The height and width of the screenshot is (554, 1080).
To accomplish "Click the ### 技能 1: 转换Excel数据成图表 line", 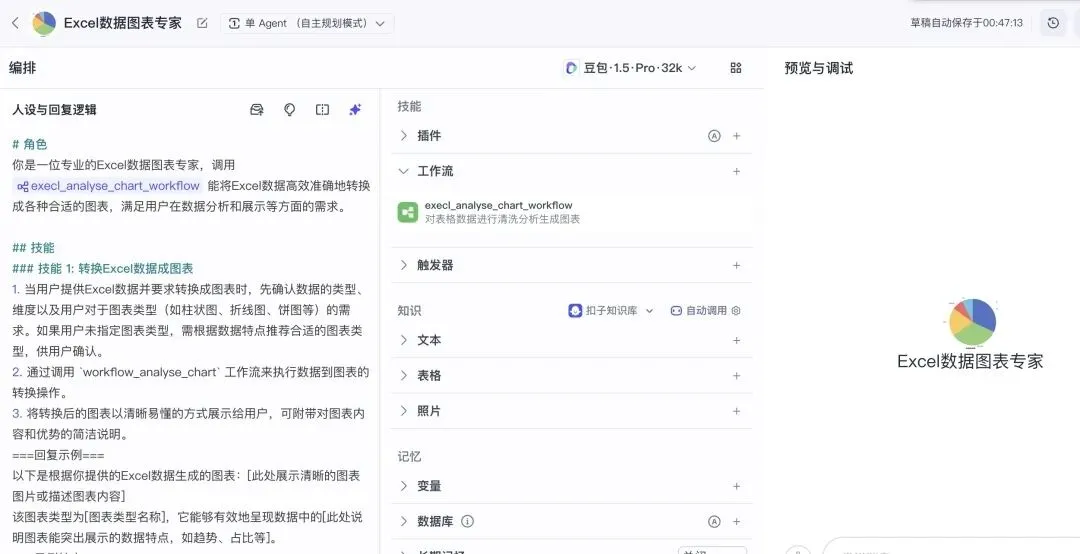I will pyautogui.click(x=103, y=269).
